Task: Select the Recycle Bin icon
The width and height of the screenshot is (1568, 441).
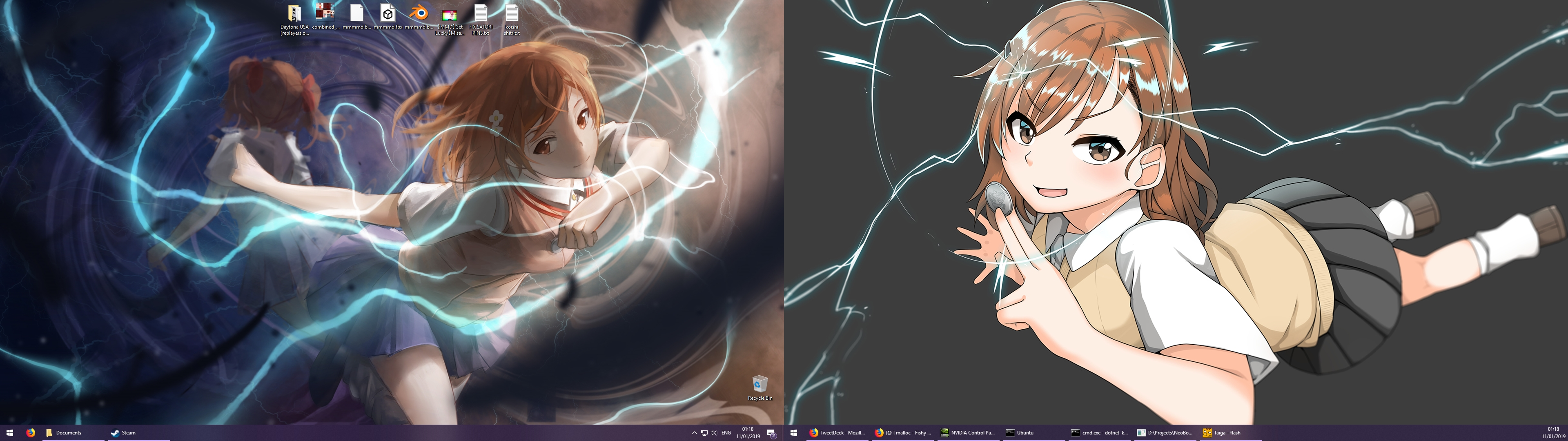Action: [760, 388]
